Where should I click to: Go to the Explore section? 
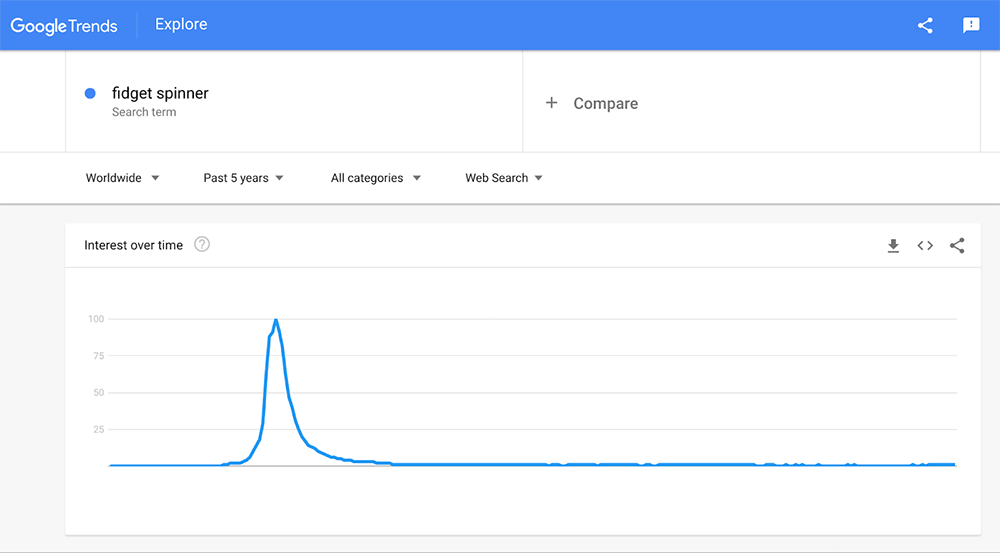(x=181, y=25)
